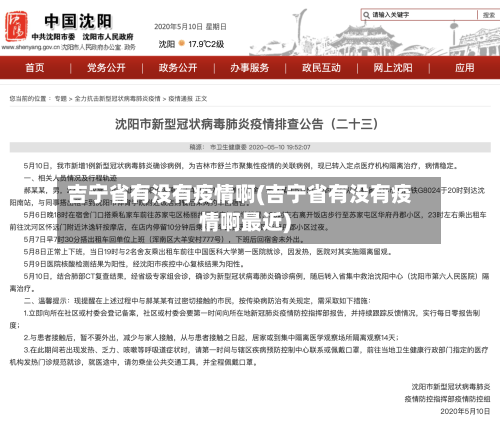Click the Shenyang red seal logo

click(16, 26)
